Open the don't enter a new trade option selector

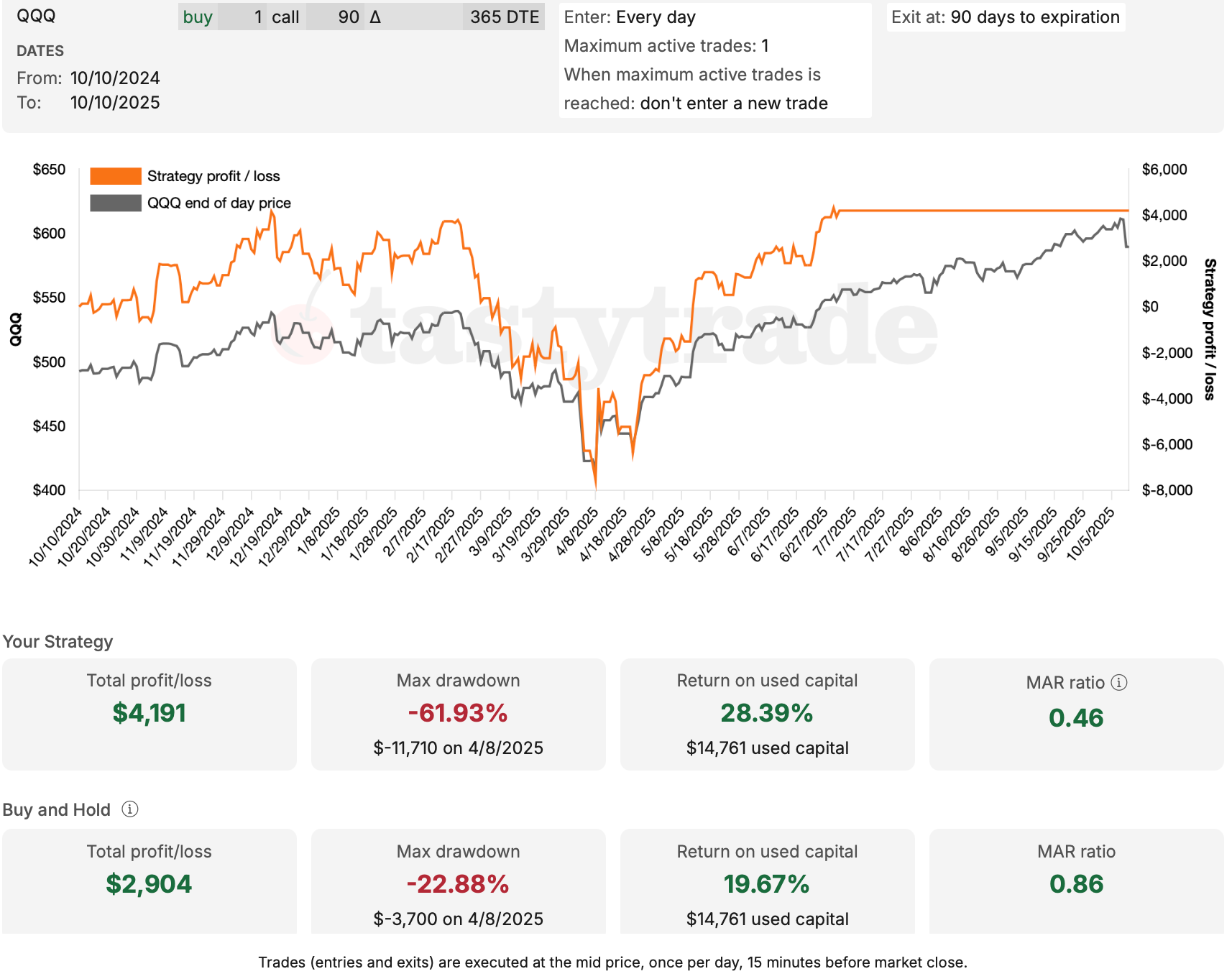734,103
